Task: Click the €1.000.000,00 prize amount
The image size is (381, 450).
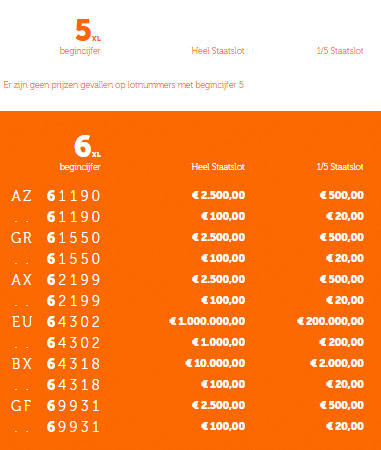Action: coord(207,321)
